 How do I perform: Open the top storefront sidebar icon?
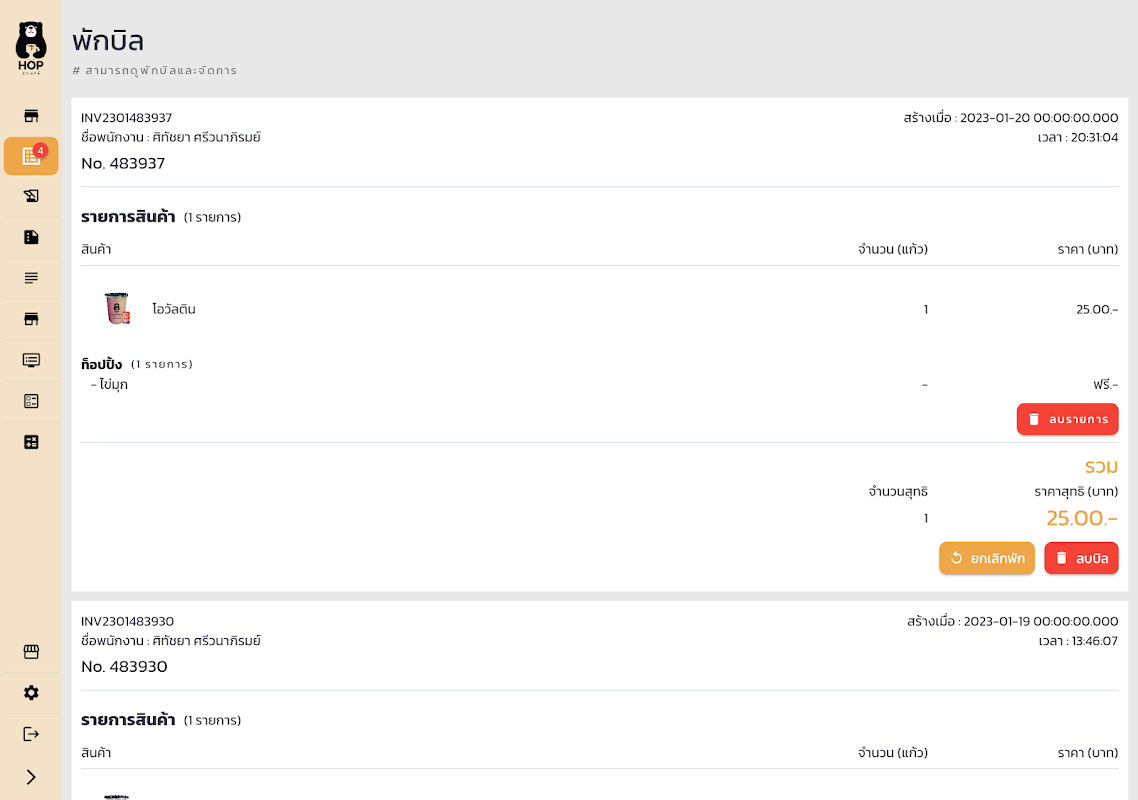tap(31, 116)
